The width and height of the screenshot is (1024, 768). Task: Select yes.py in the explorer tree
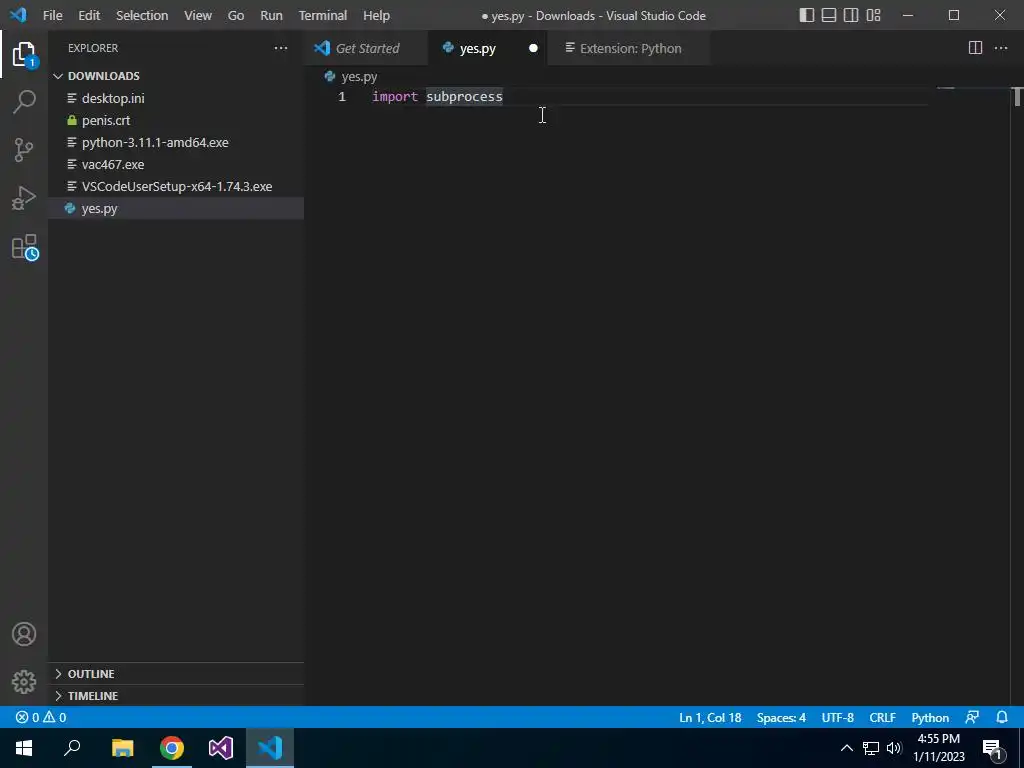click(176, 208)
